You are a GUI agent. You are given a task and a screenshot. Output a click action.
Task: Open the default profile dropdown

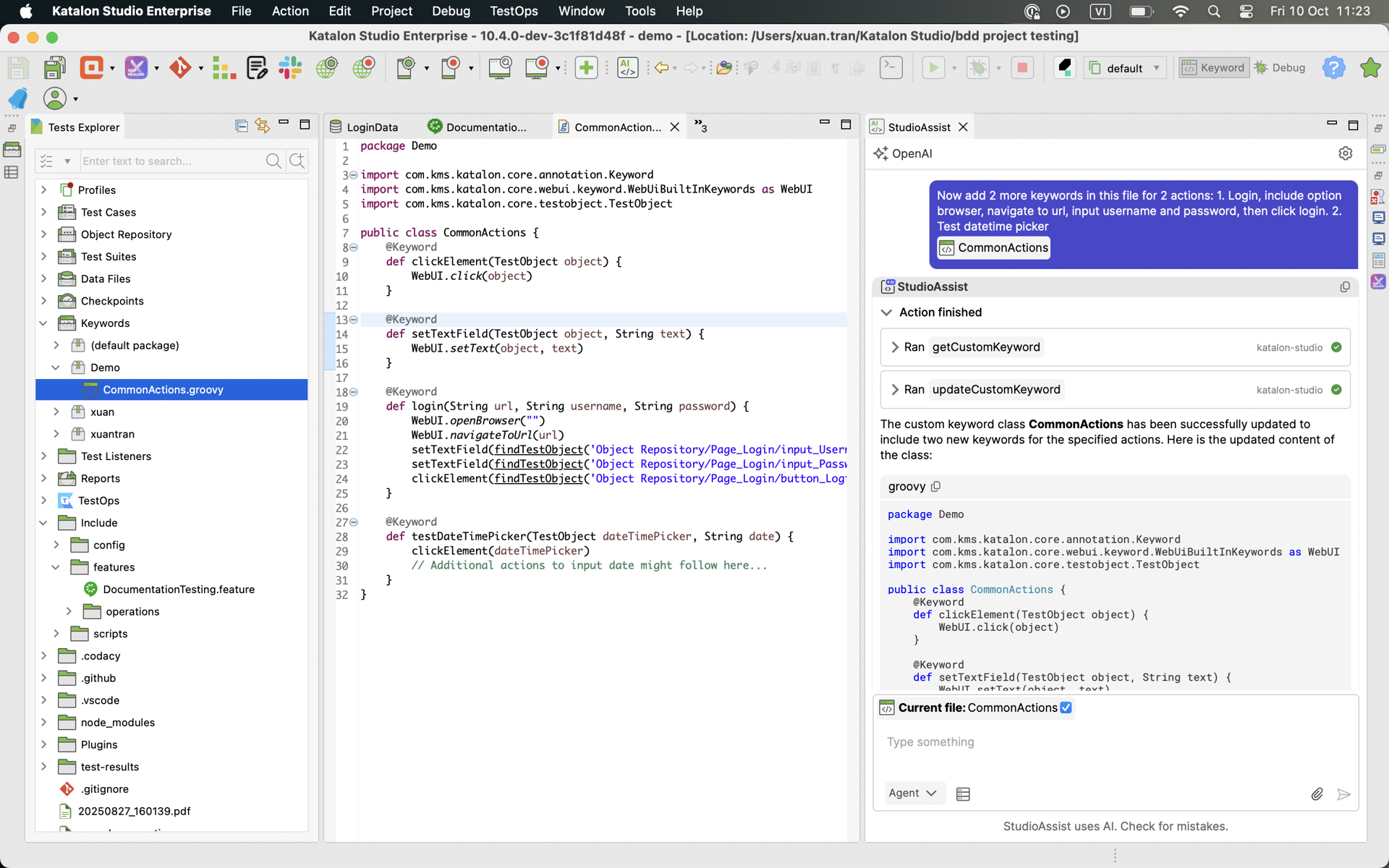click(1126, 68)
